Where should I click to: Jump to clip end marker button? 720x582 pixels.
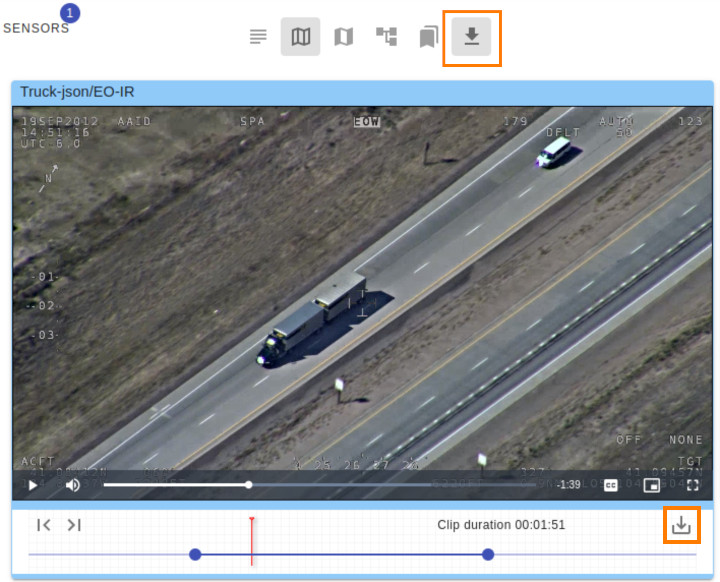coord(74,525)
